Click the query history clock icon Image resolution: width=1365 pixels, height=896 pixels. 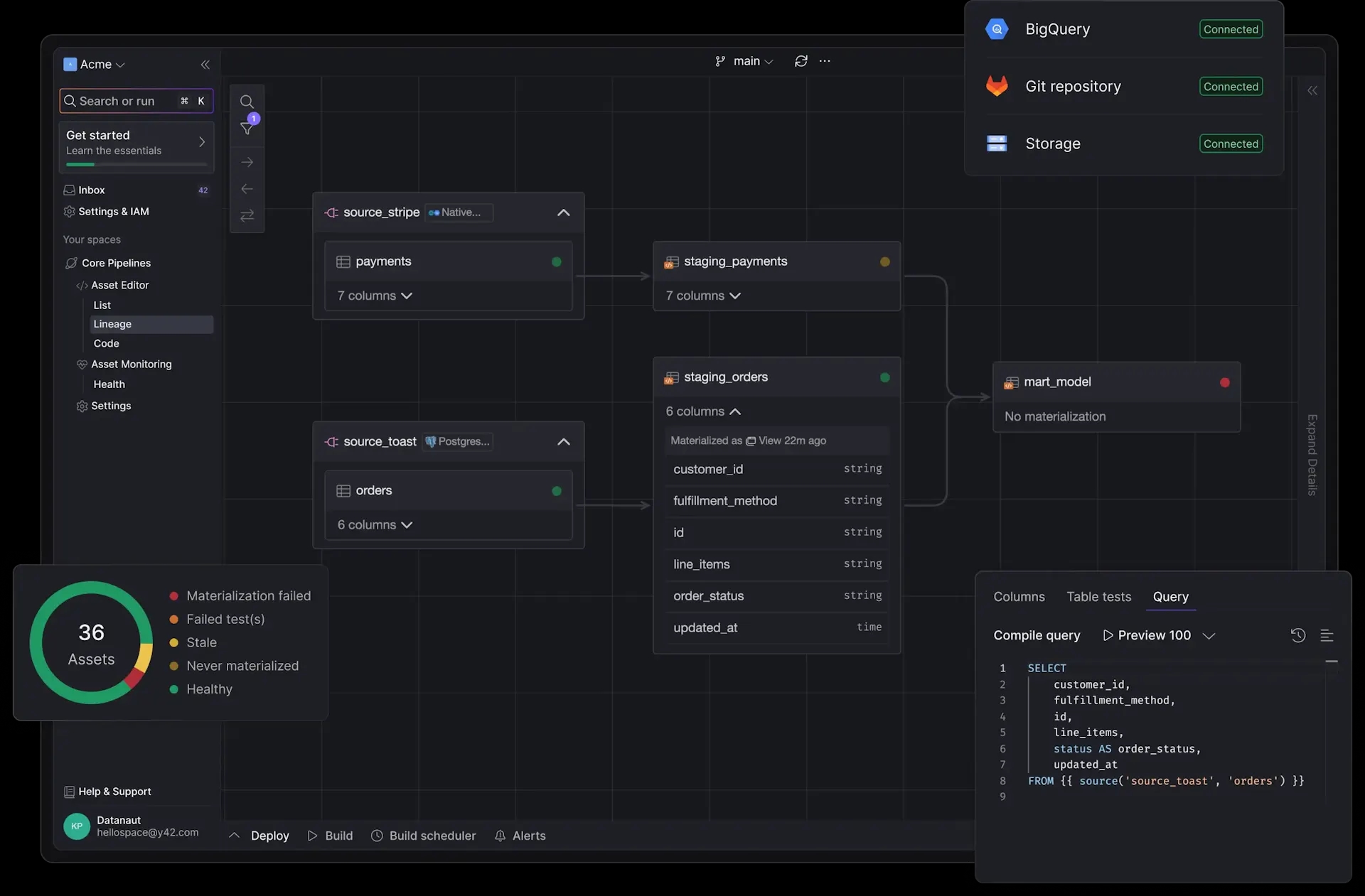tap(1297, 635)
